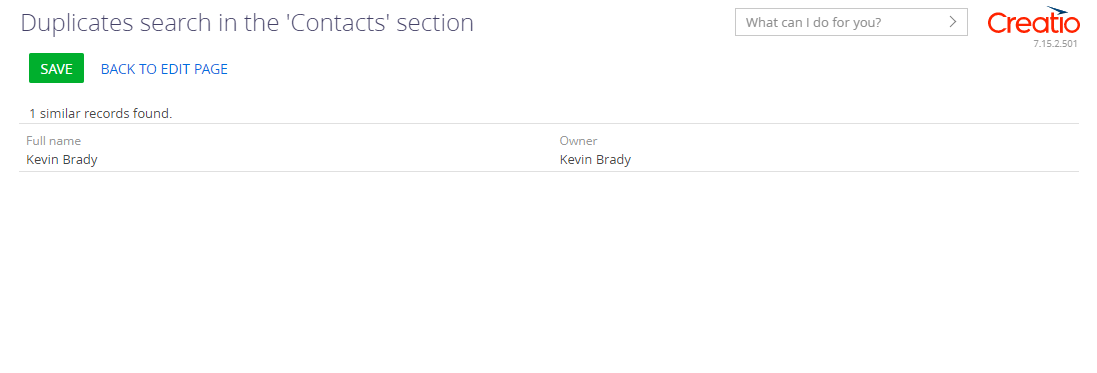1097x373 pixels.
Task: Select the 'Owner' column label
Action: [579, 141]
